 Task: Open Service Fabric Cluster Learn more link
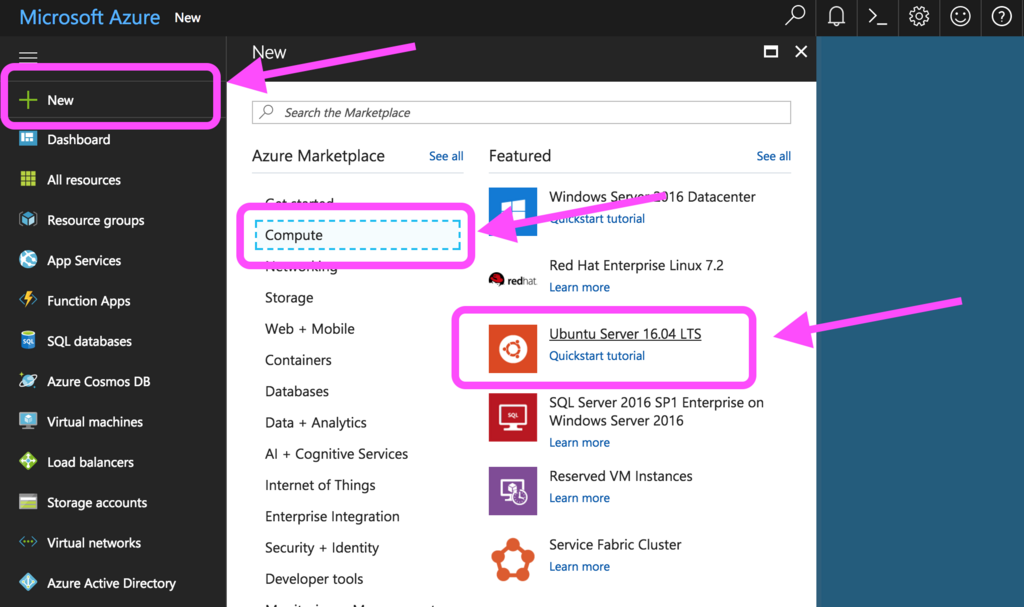click(579, 566)
